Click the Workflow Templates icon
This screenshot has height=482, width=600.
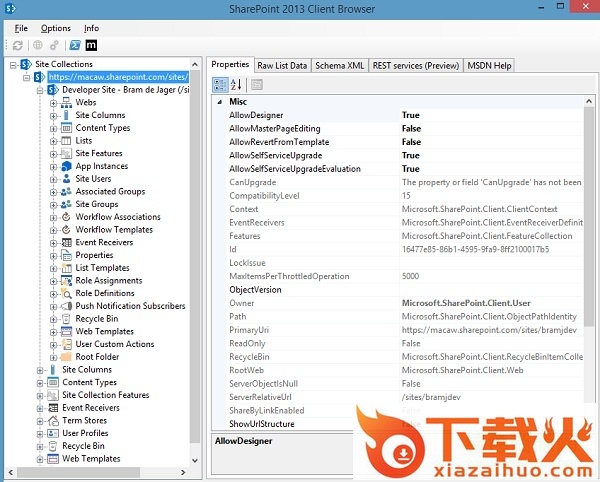click(66, 230)
